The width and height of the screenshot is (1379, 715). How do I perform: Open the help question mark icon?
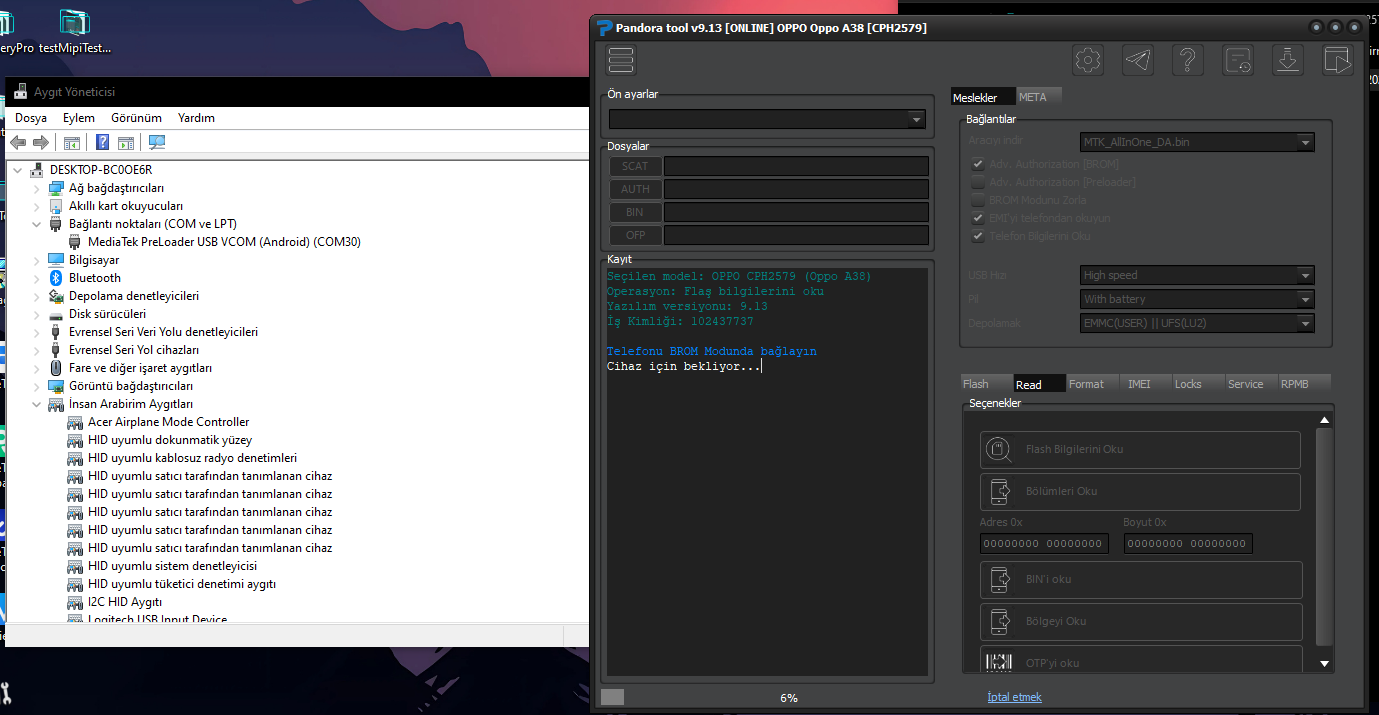coord(1188,60)
